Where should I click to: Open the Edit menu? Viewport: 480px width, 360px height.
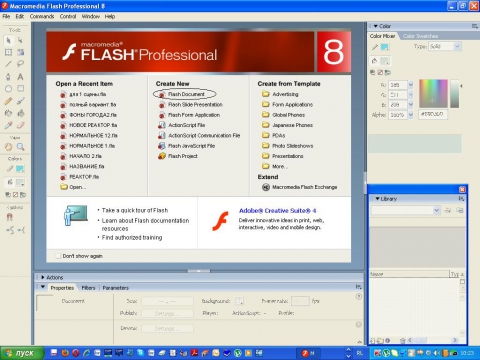[20, 16]
